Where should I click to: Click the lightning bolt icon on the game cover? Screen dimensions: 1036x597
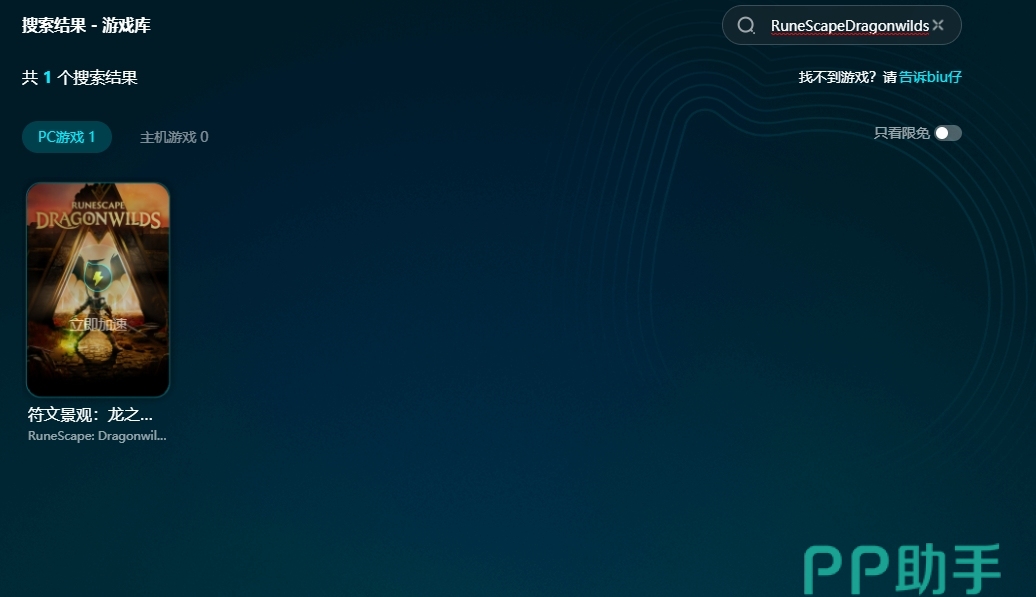97,277
